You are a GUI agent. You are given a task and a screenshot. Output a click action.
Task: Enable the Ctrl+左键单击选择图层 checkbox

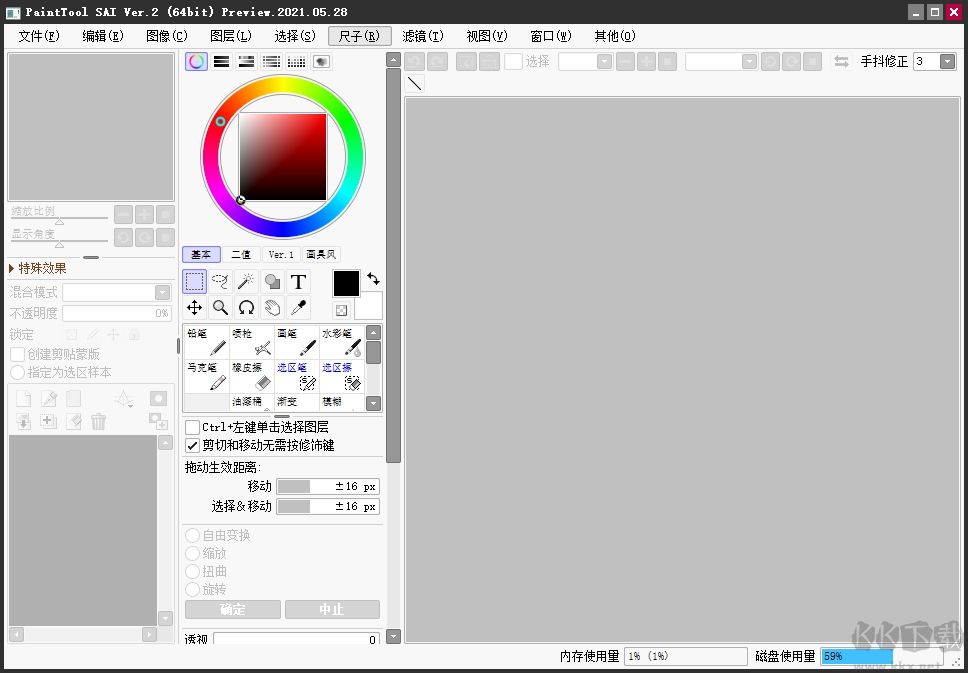[x=192, y=426]
